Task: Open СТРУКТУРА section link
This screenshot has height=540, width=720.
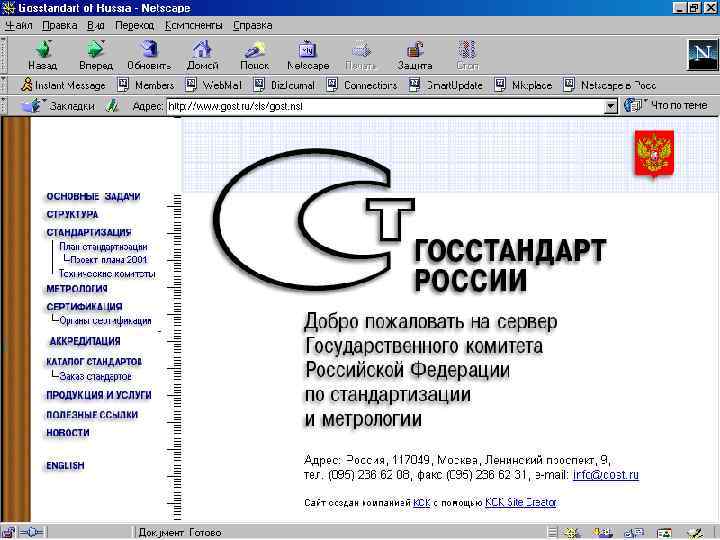Action: [72, 214]
